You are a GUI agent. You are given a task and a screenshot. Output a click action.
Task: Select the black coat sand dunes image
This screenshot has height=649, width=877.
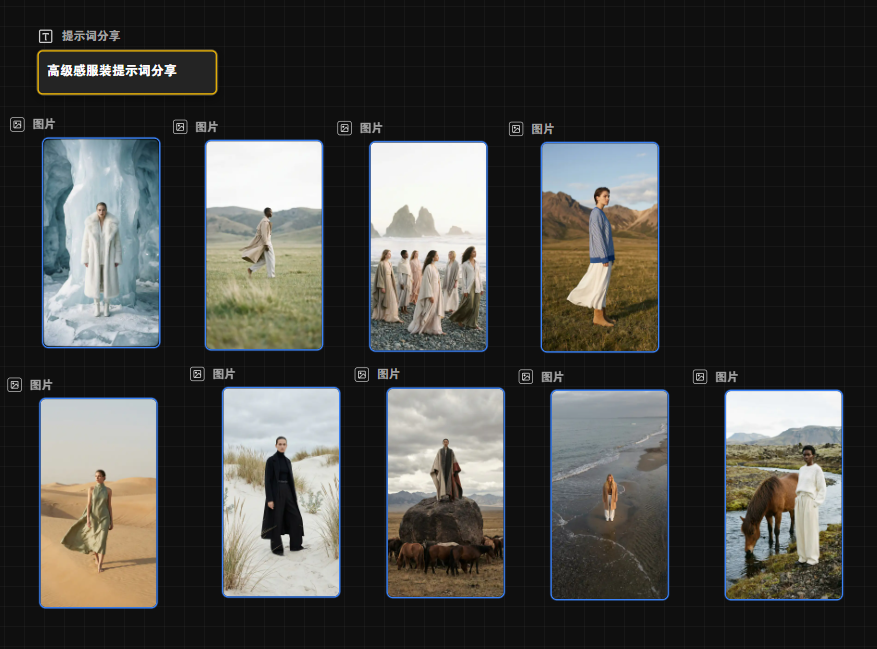tap(281, 492)
